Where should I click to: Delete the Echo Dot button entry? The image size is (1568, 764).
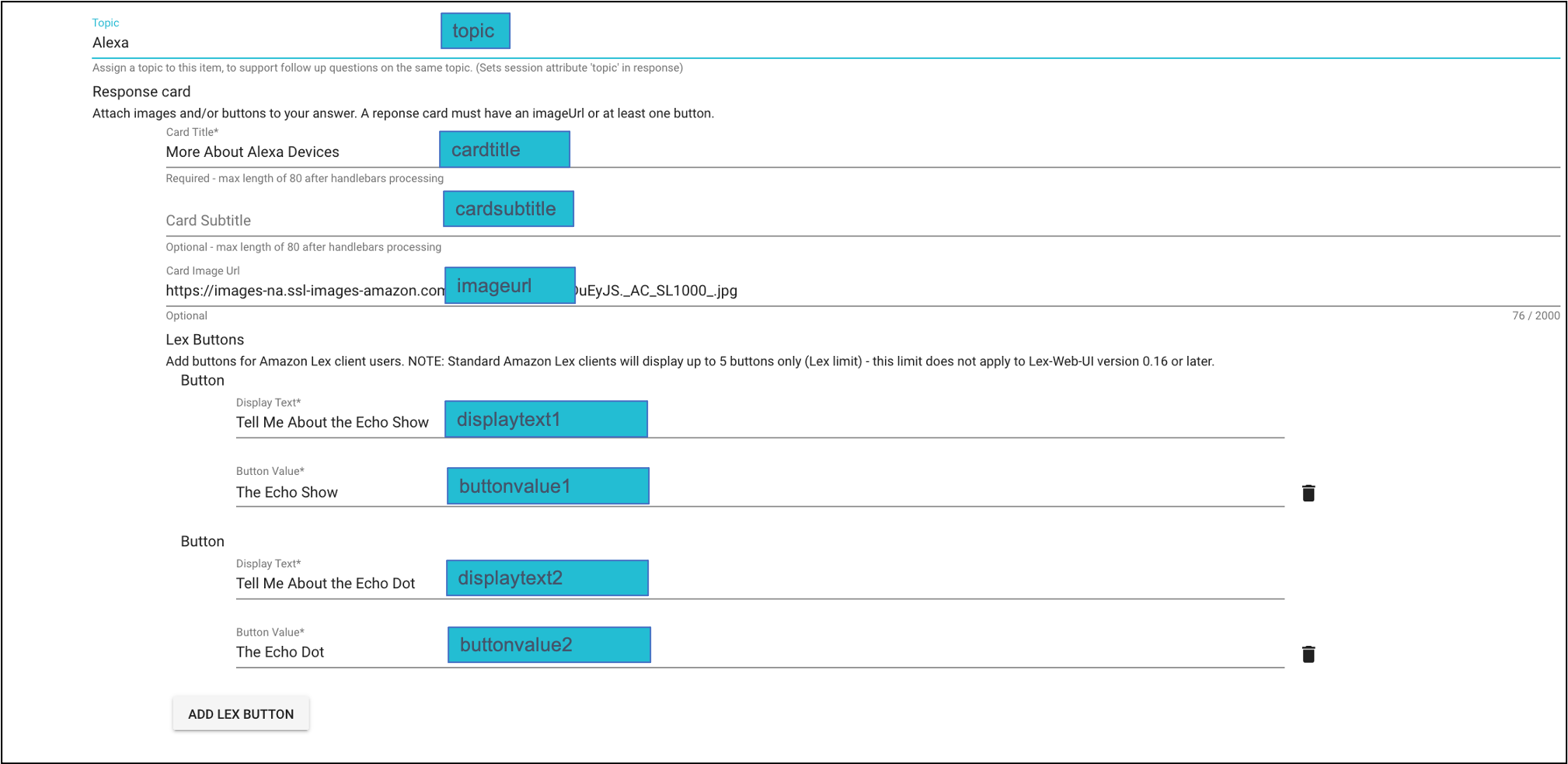[1308, 654]
